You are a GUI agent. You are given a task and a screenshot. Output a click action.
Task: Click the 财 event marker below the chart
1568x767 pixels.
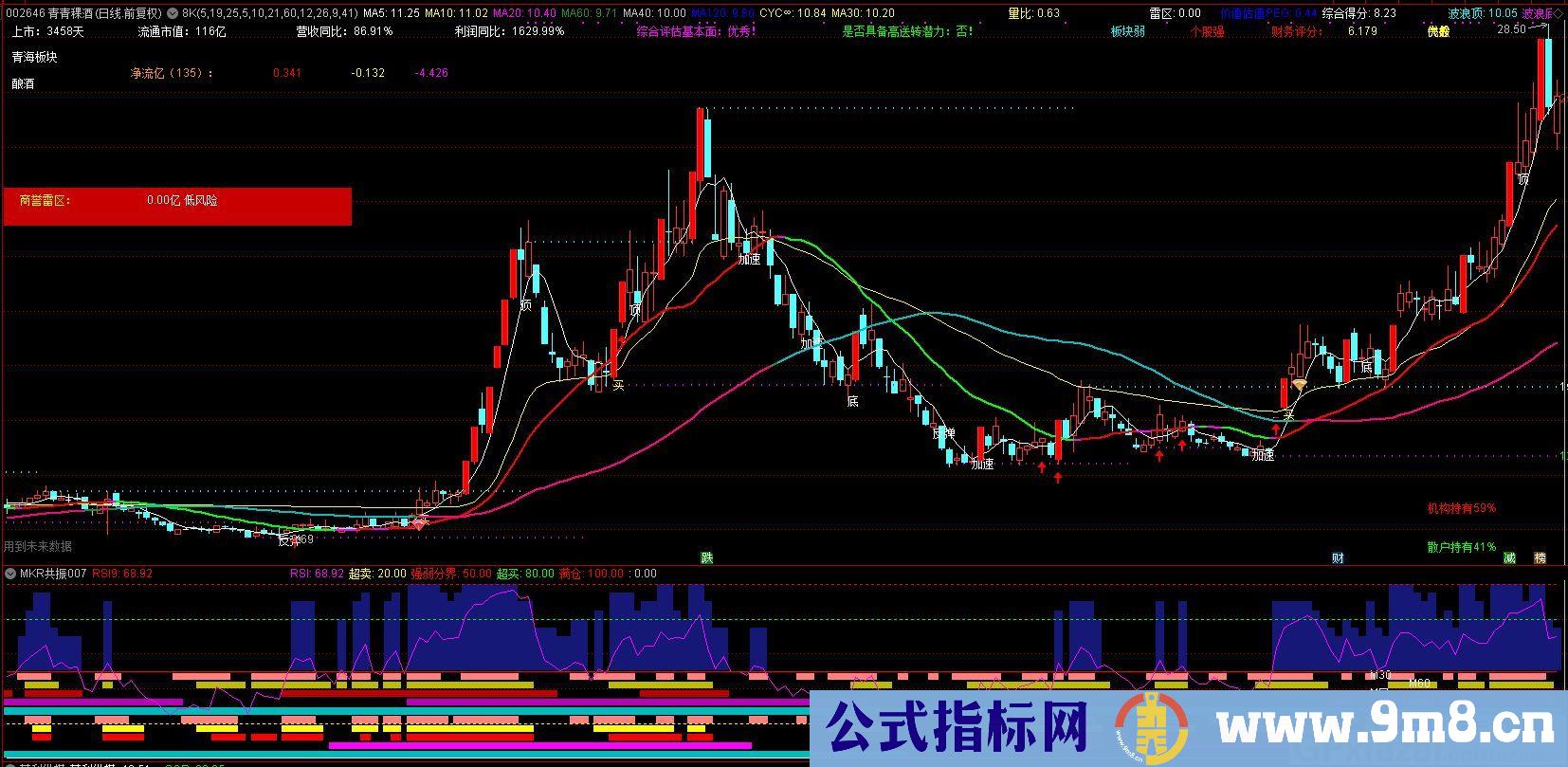click(1338, 557)
